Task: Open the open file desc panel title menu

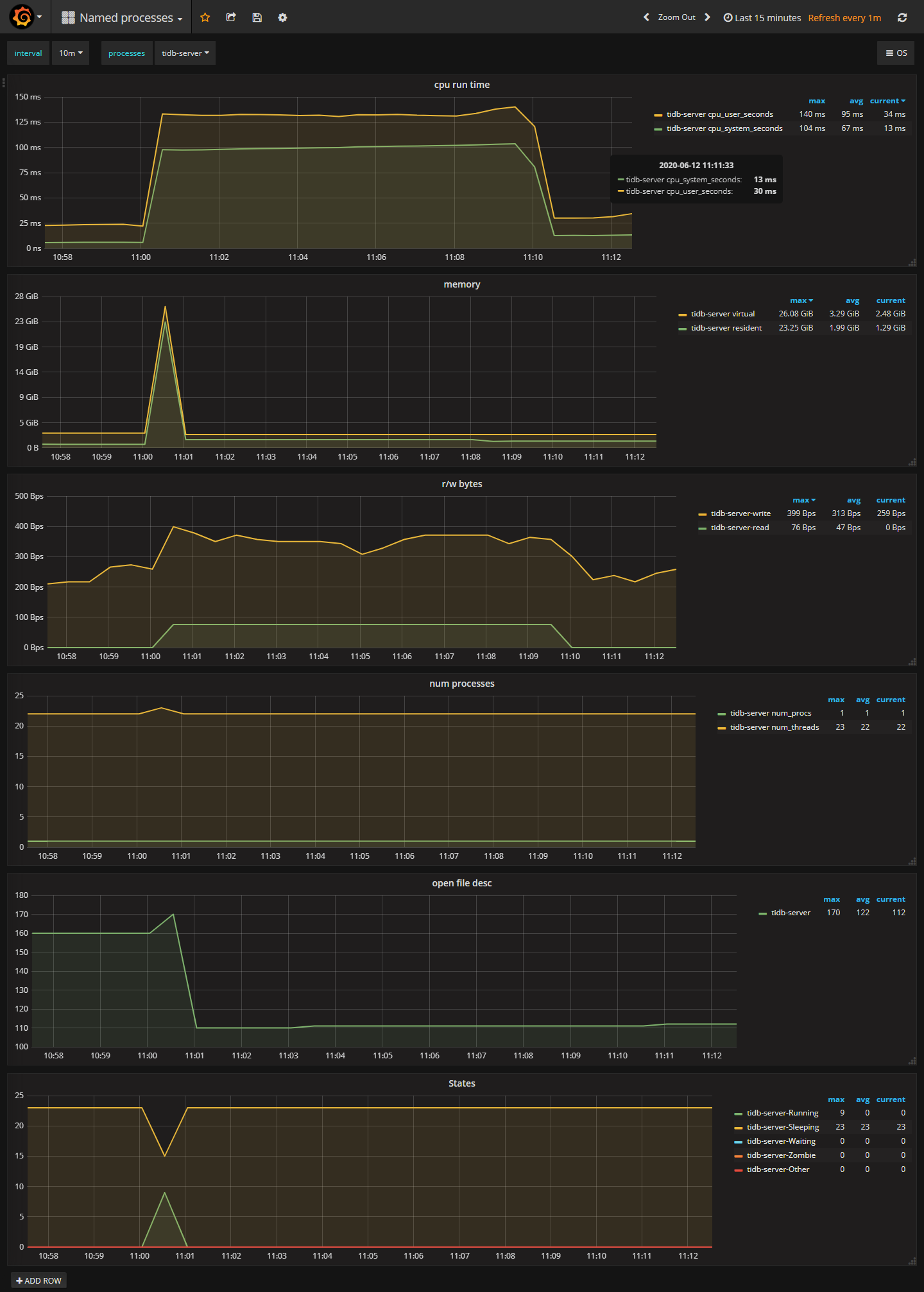Action: pyautogui.click(x=462, y=883)
